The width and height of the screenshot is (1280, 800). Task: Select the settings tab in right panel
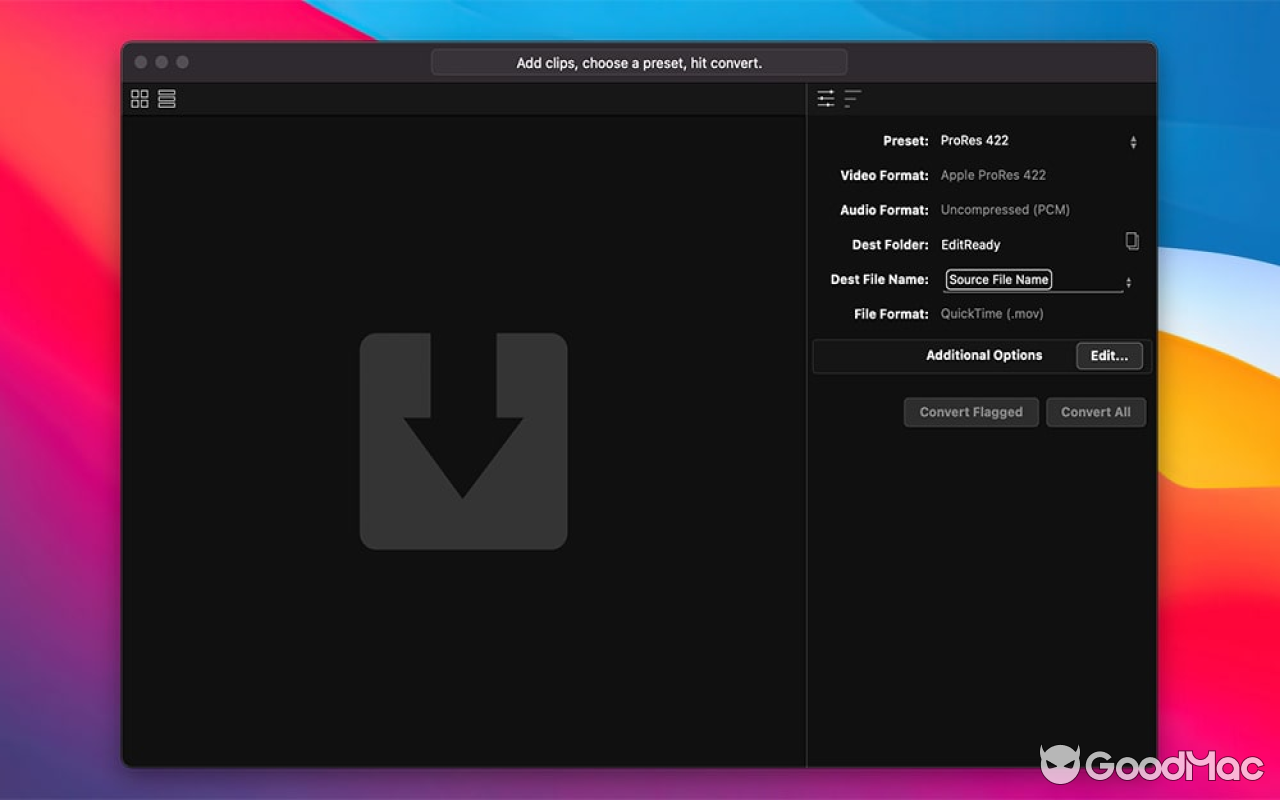[x=826, y=98]
